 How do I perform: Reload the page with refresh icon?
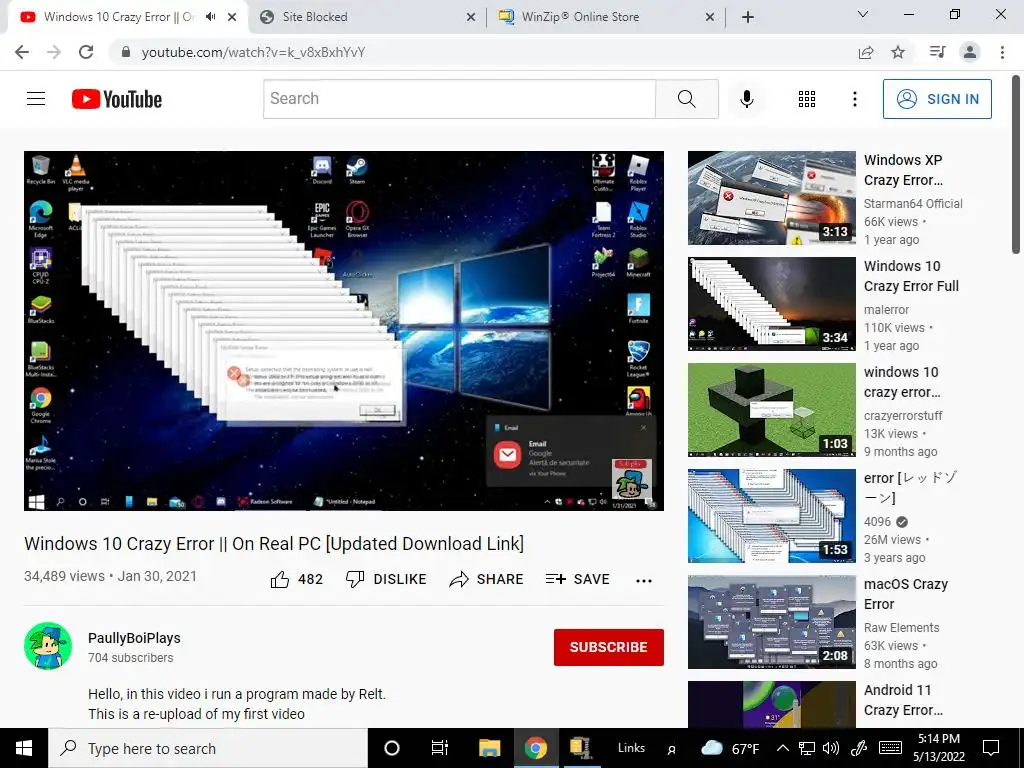tap(86, 52)
